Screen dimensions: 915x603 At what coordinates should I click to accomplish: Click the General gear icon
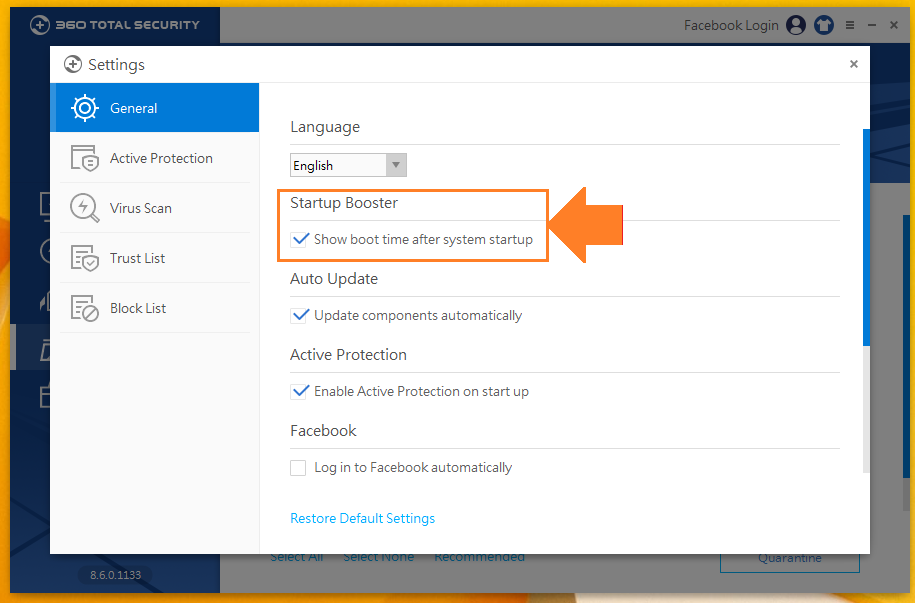point(85,108)
